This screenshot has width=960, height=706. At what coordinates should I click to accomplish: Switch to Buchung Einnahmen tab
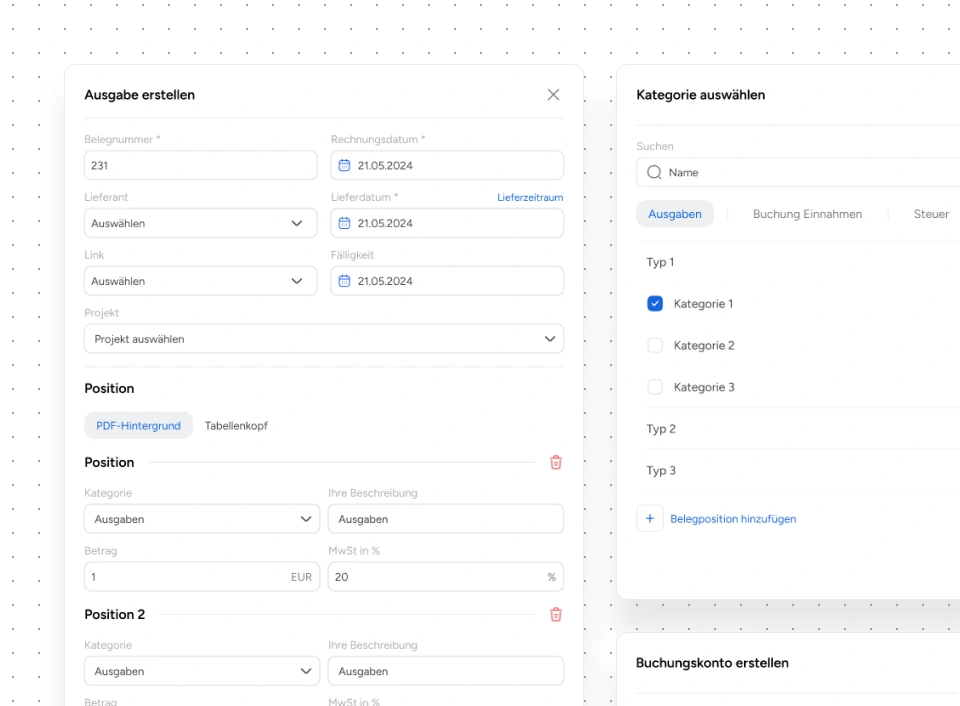pos(807,214)
